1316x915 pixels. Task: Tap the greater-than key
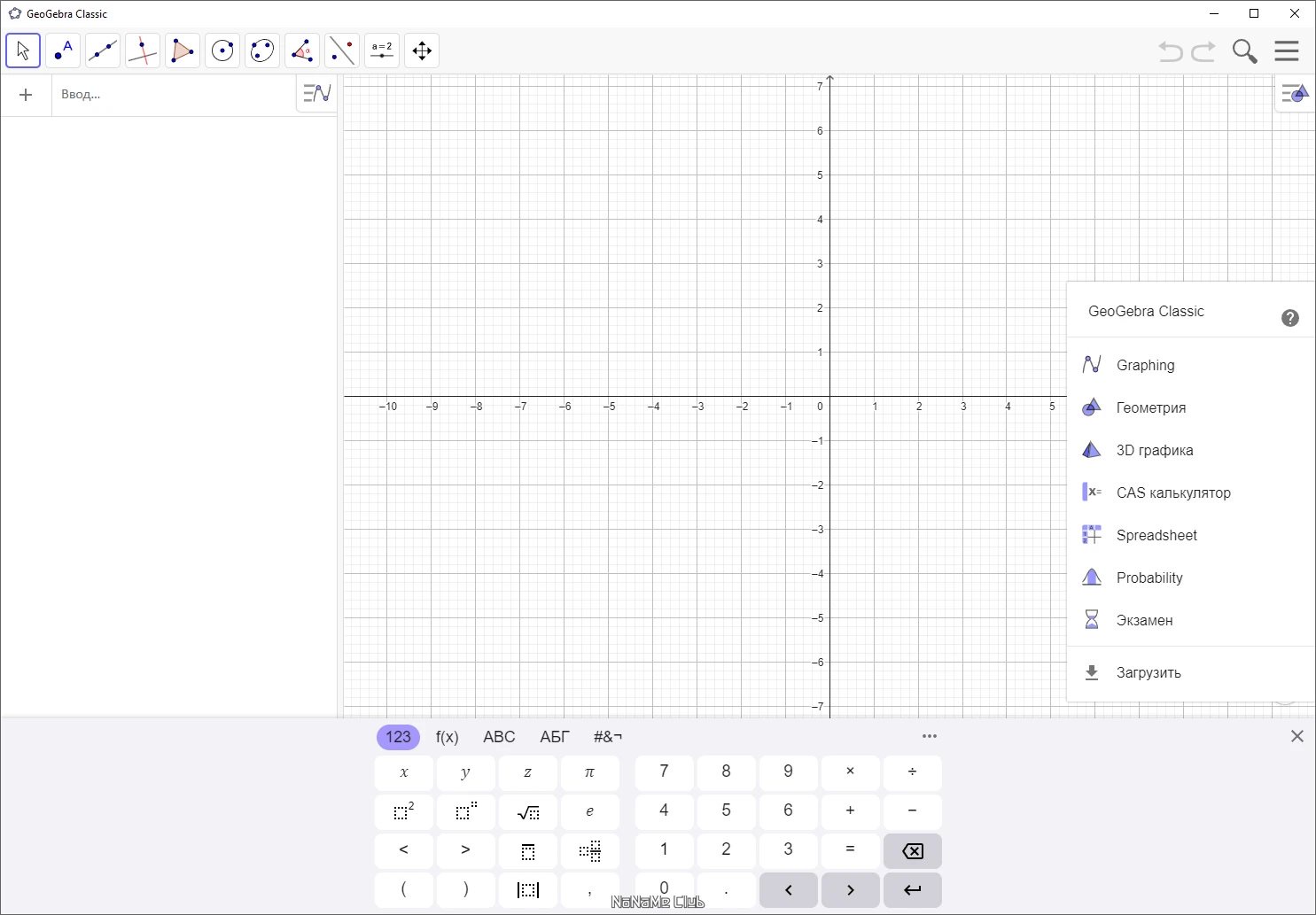[x=466, y=850]
